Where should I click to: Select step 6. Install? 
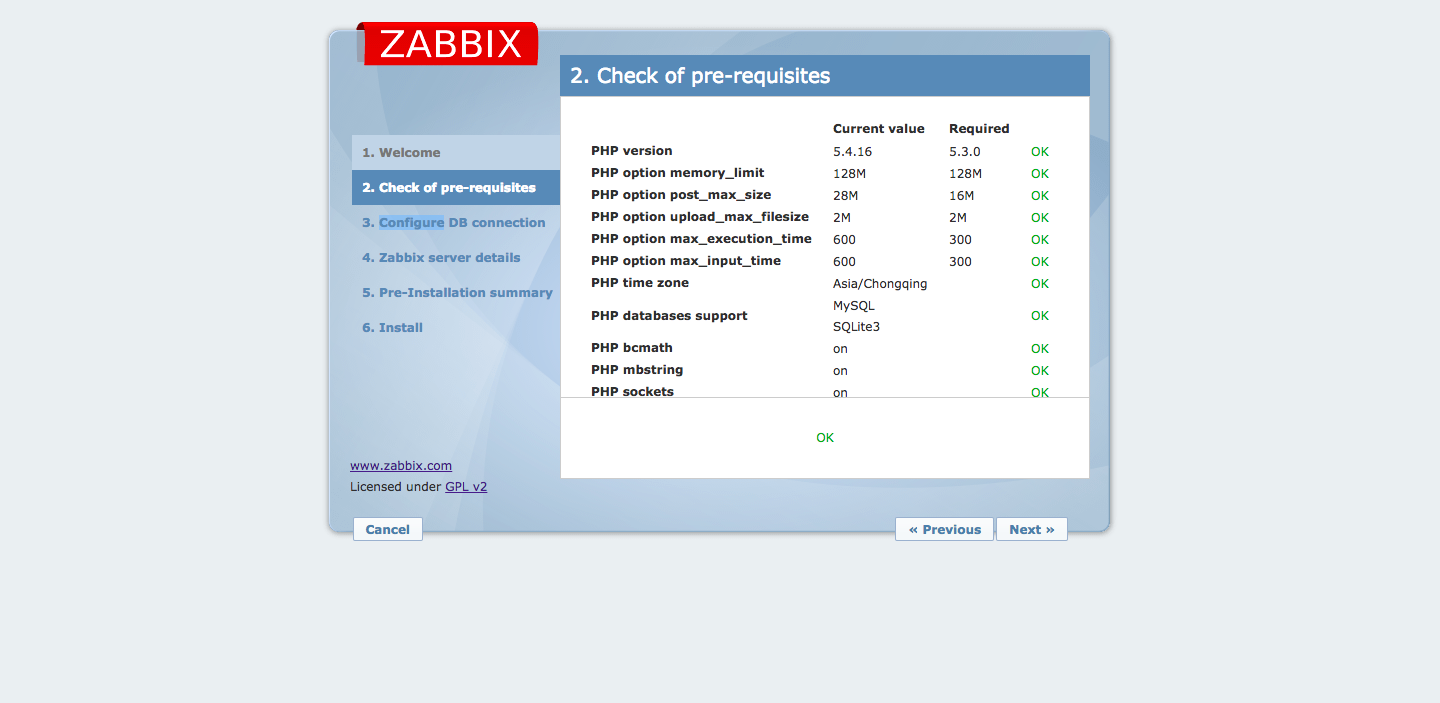click(456, 327)
